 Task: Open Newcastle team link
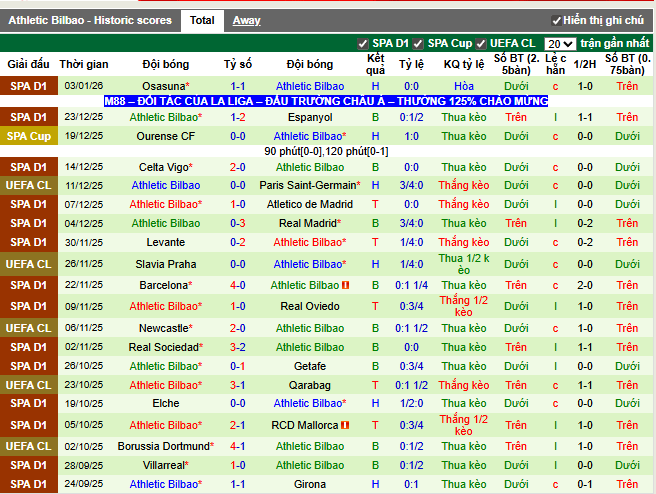pos(166,328)
